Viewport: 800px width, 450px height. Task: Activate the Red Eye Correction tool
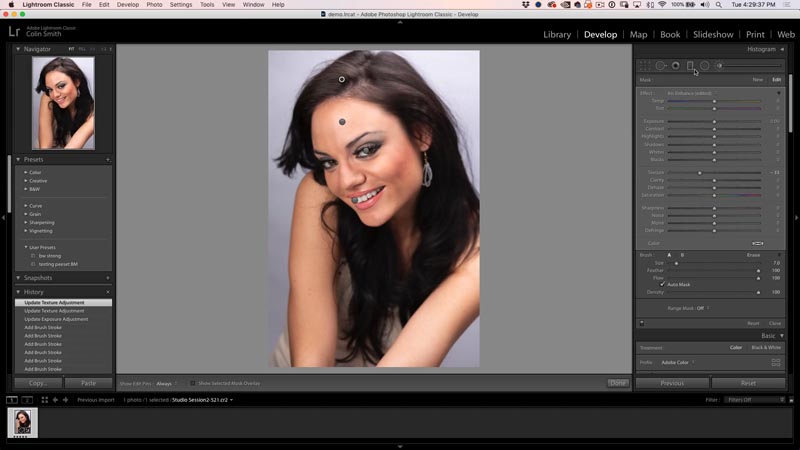(x=675, y=66)
